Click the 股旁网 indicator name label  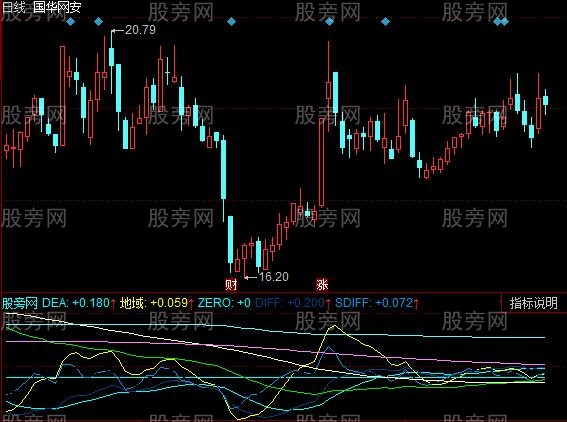pos(20,303)
